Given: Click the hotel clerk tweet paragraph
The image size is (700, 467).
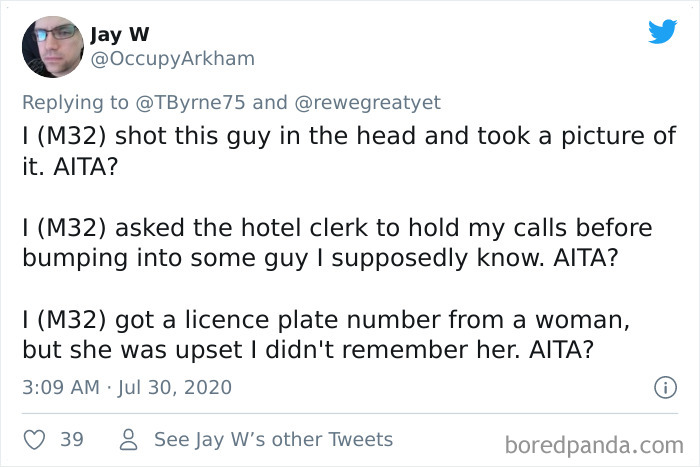Looking at the screenshot, I should click(x=338, y=242).
